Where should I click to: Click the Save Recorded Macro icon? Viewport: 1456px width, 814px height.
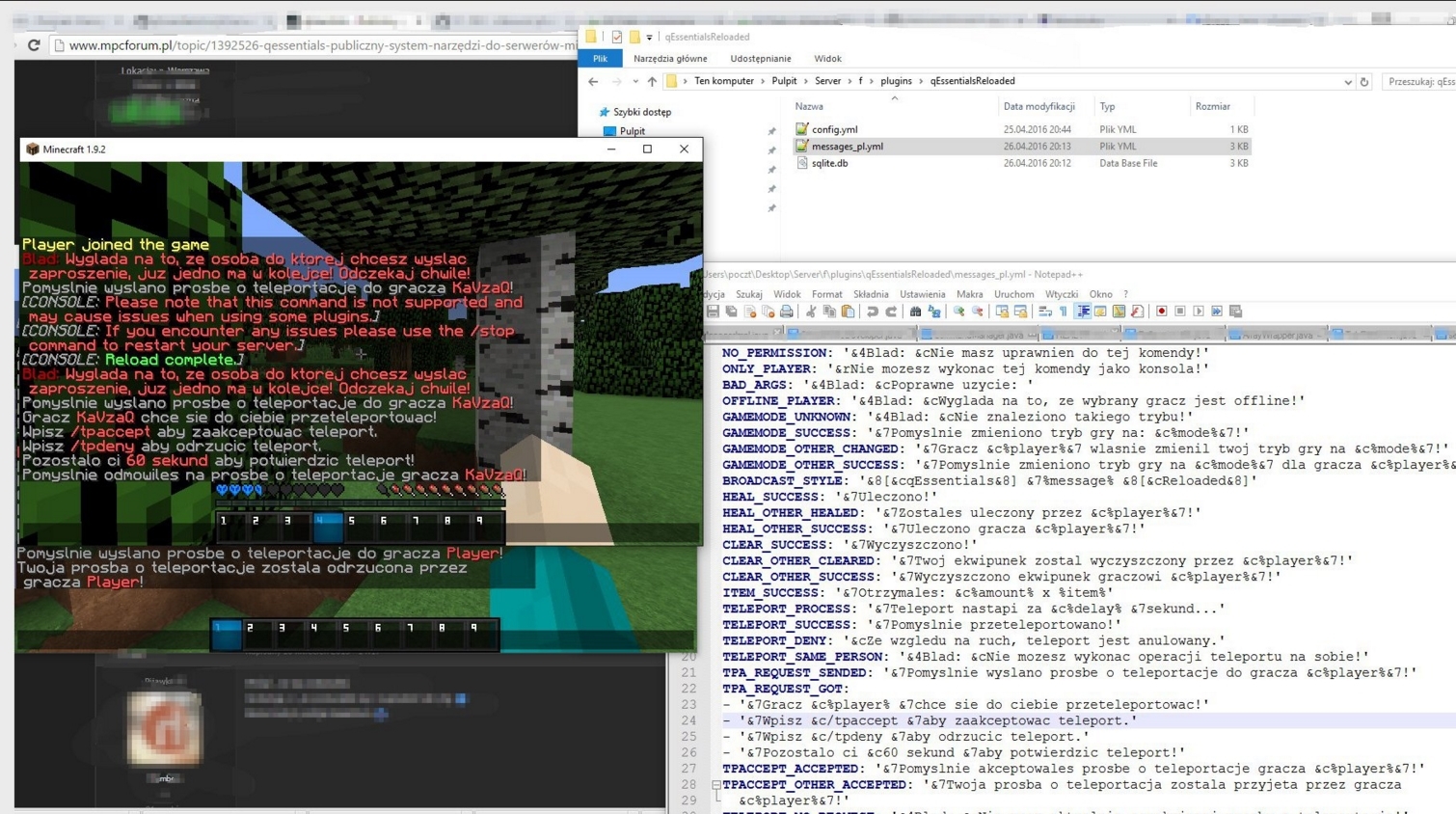(x=1235, y=312)
